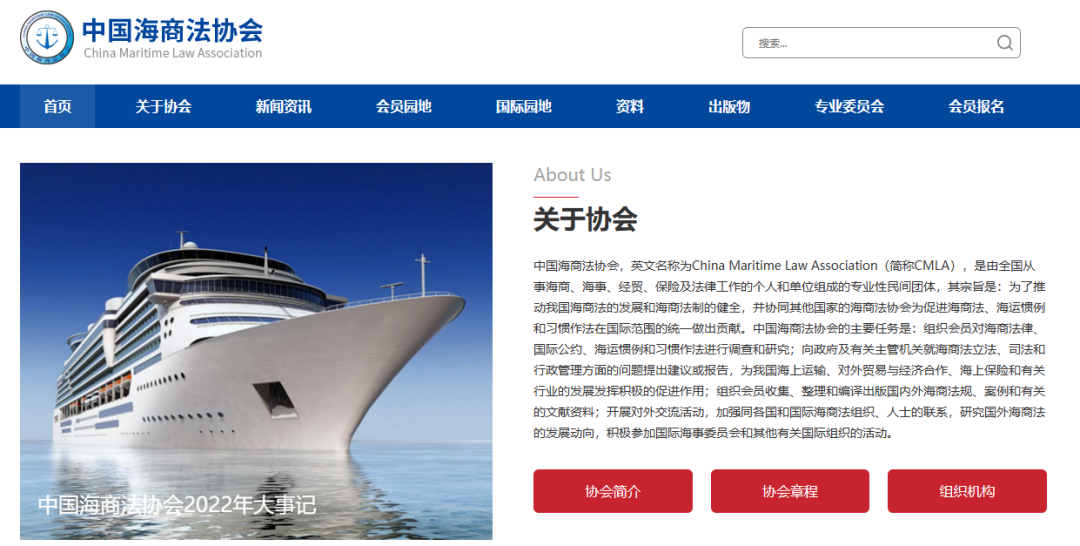Select the 会员报名 menu item

pos(976,106)
